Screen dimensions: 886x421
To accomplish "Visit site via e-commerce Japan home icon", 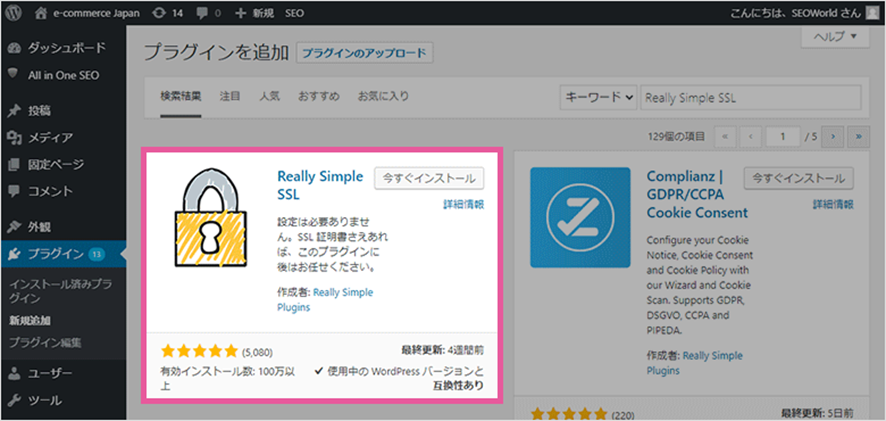I will pyautogui.click(x=40, y=12).
